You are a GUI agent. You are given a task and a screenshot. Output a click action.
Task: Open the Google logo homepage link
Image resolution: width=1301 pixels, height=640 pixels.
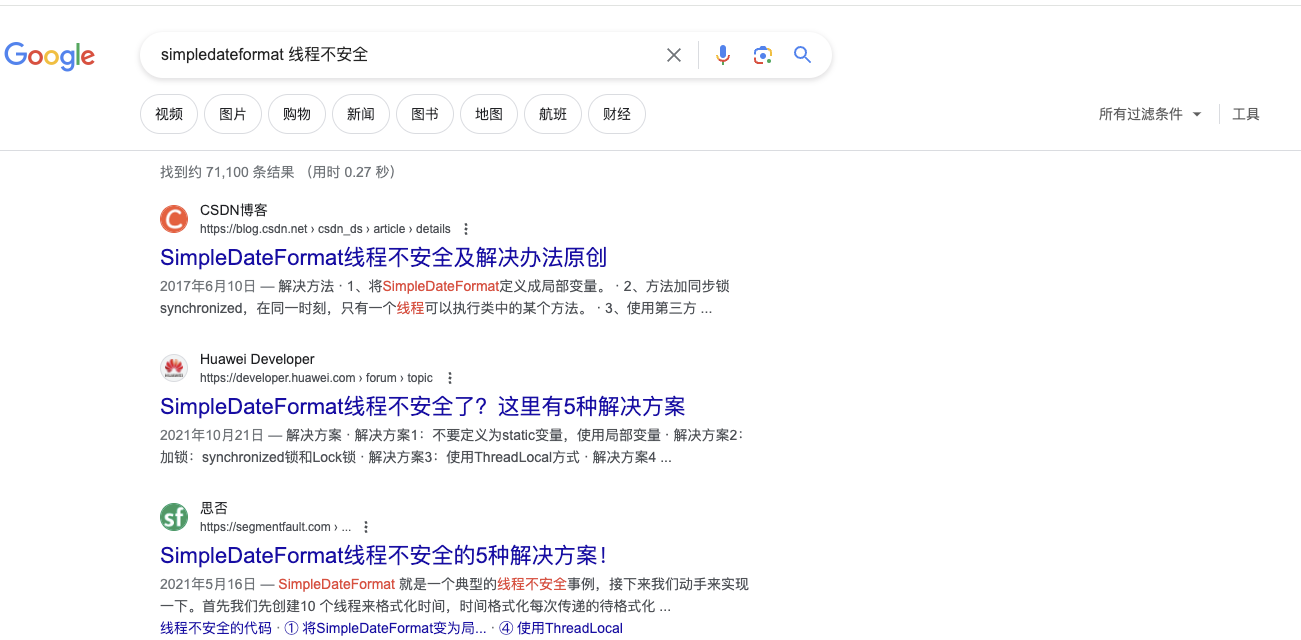(x=50, y=56)
